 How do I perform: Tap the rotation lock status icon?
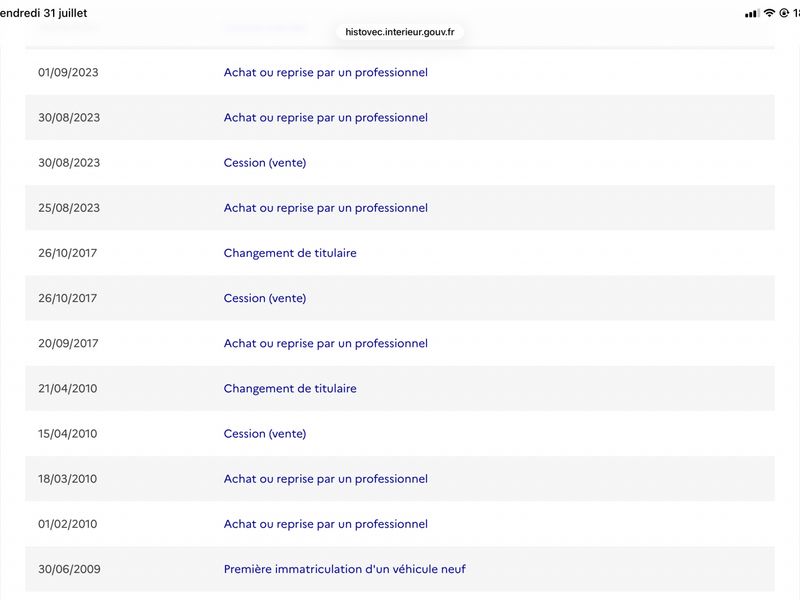point(784,13)
